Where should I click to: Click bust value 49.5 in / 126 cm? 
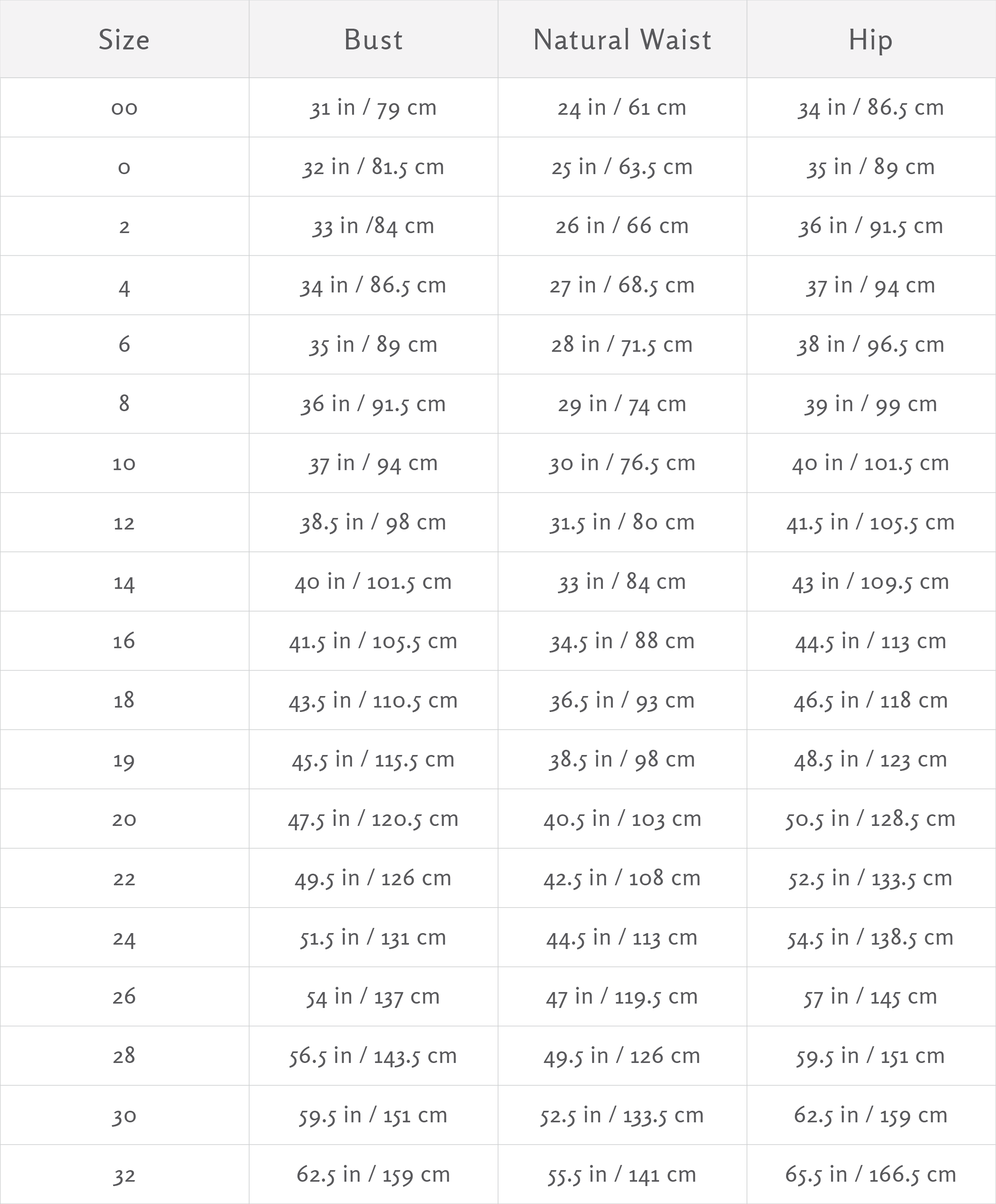tap(373, 878)
